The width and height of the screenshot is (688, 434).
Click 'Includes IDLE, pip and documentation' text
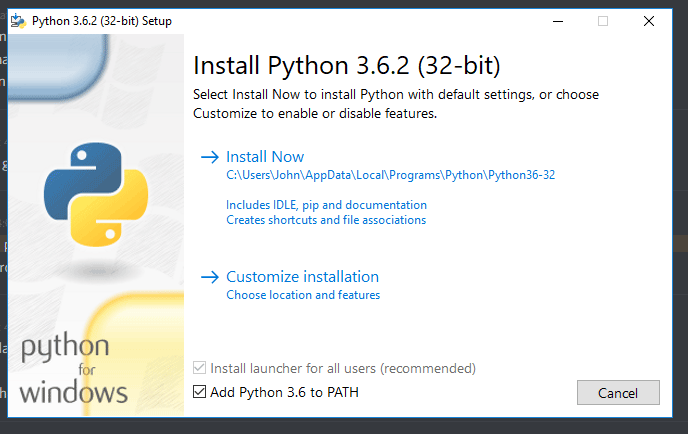coord(326,205)
